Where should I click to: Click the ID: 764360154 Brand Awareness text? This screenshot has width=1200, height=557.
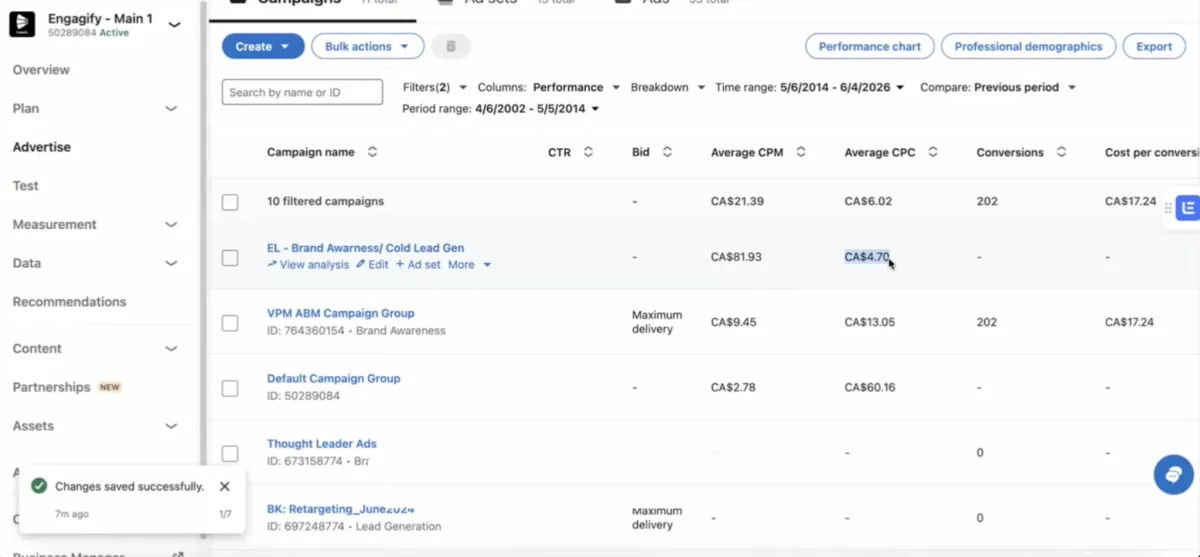pos(356,330)
